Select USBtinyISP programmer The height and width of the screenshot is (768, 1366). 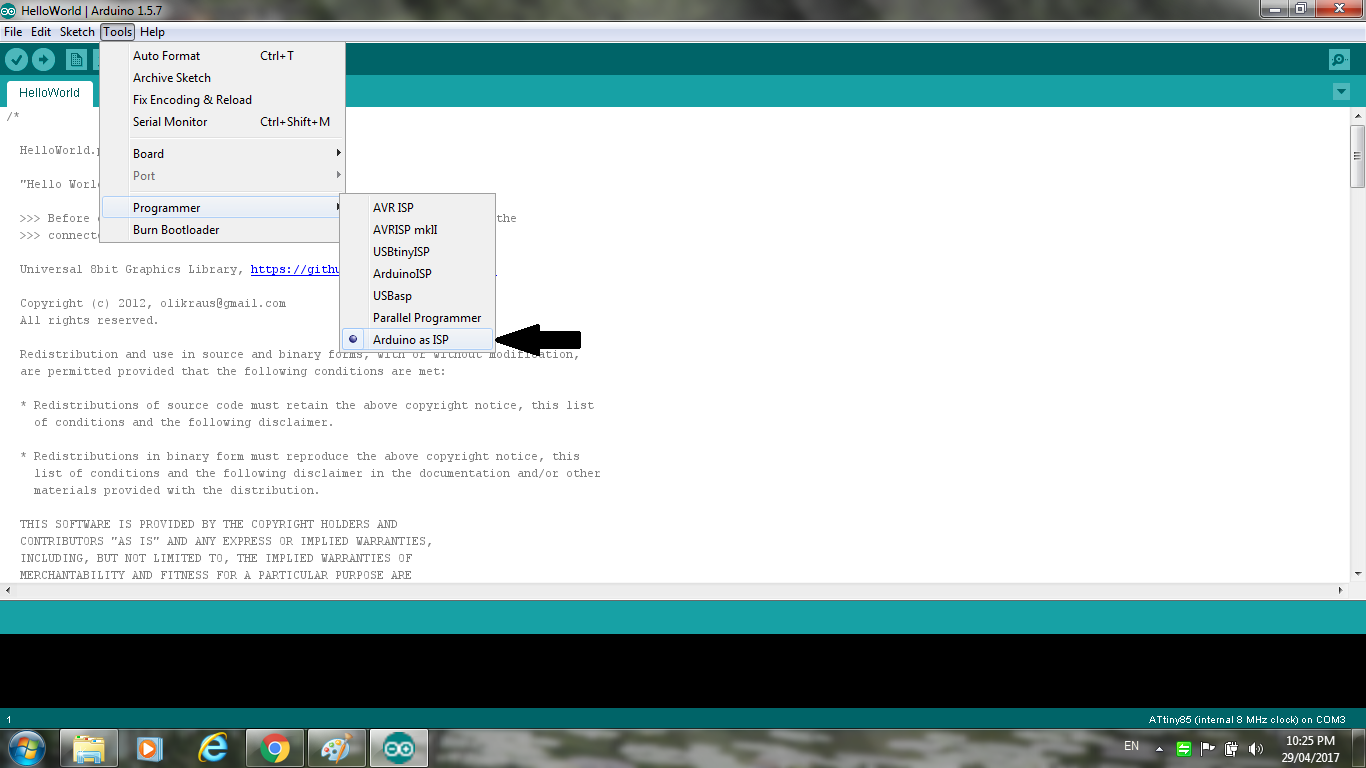(x=417, y=252)
